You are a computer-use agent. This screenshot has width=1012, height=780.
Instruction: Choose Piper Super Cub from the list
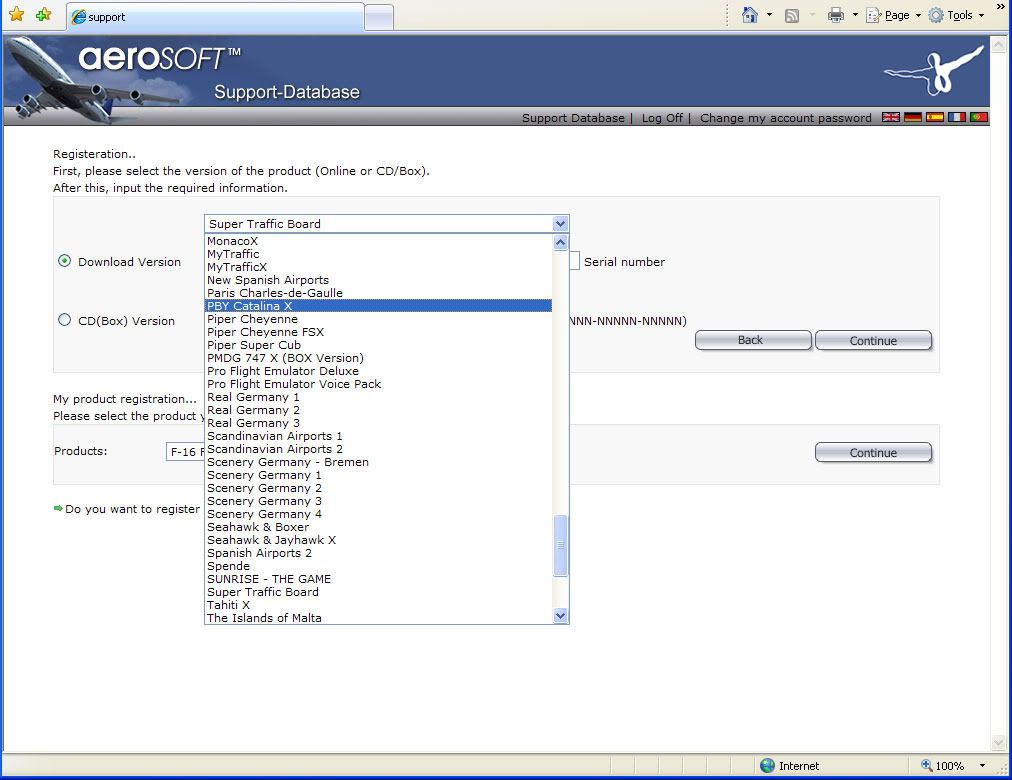[x=378, y=345]
